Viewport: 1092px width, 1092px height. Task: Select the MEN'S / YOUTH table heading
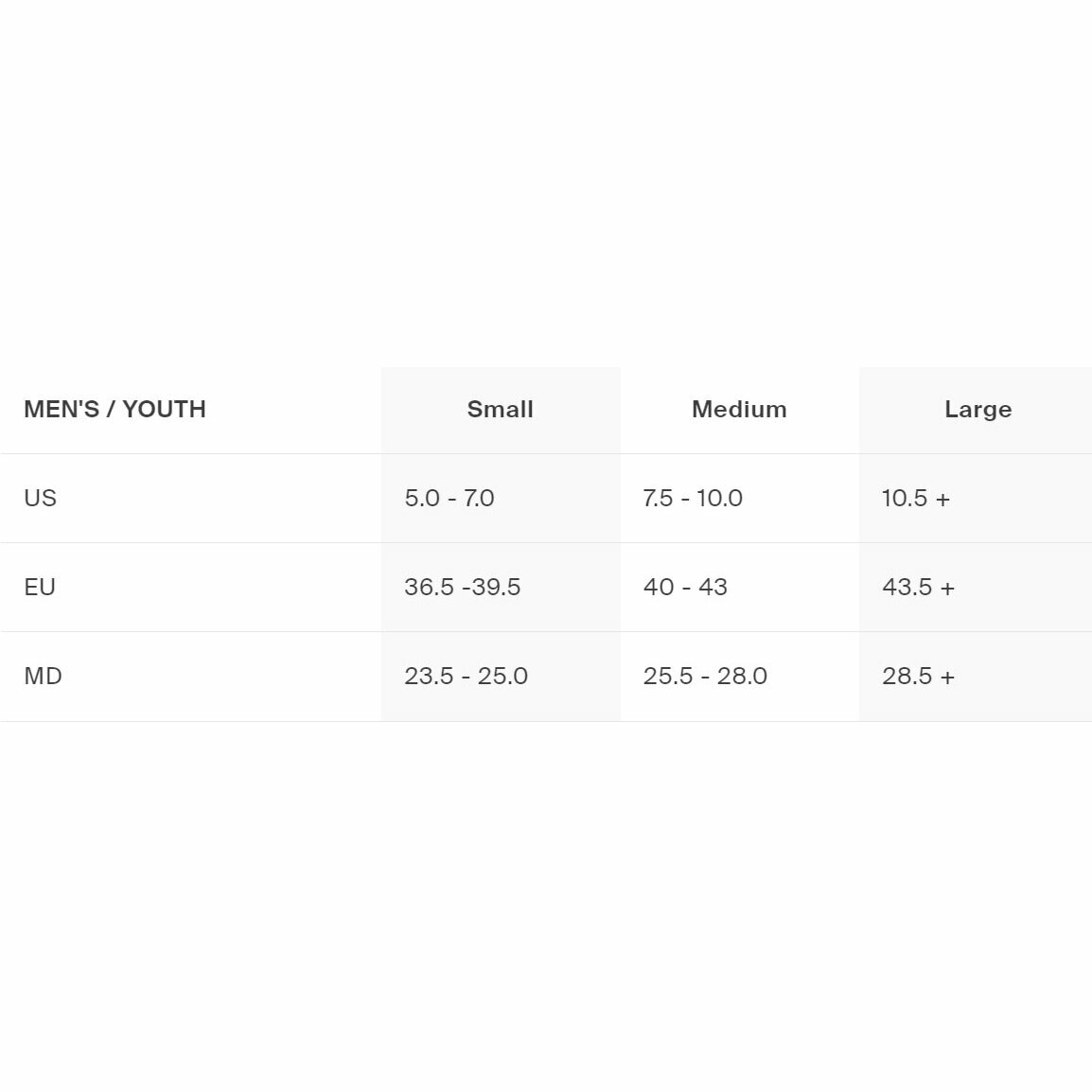coord(114,409)
